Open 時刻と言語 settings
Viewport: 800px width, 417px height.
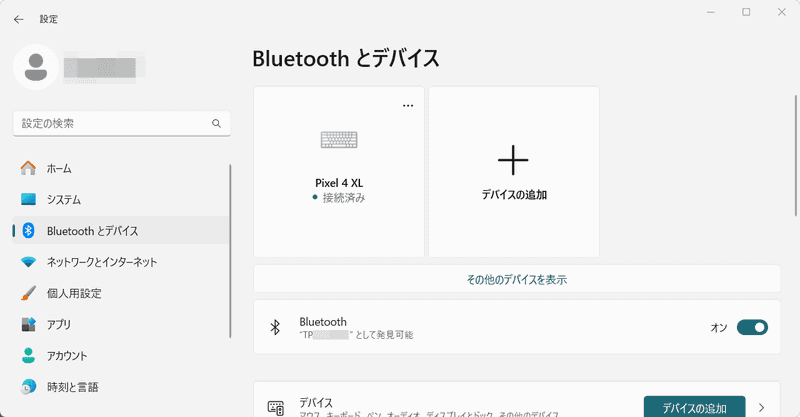121,387
